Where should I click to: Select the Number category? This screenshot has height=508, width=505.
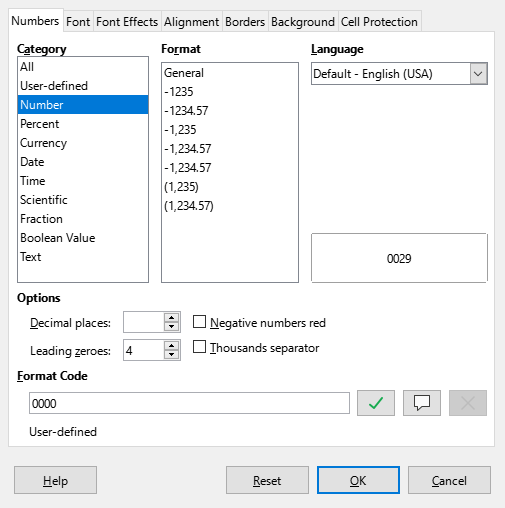pos(83,105)
